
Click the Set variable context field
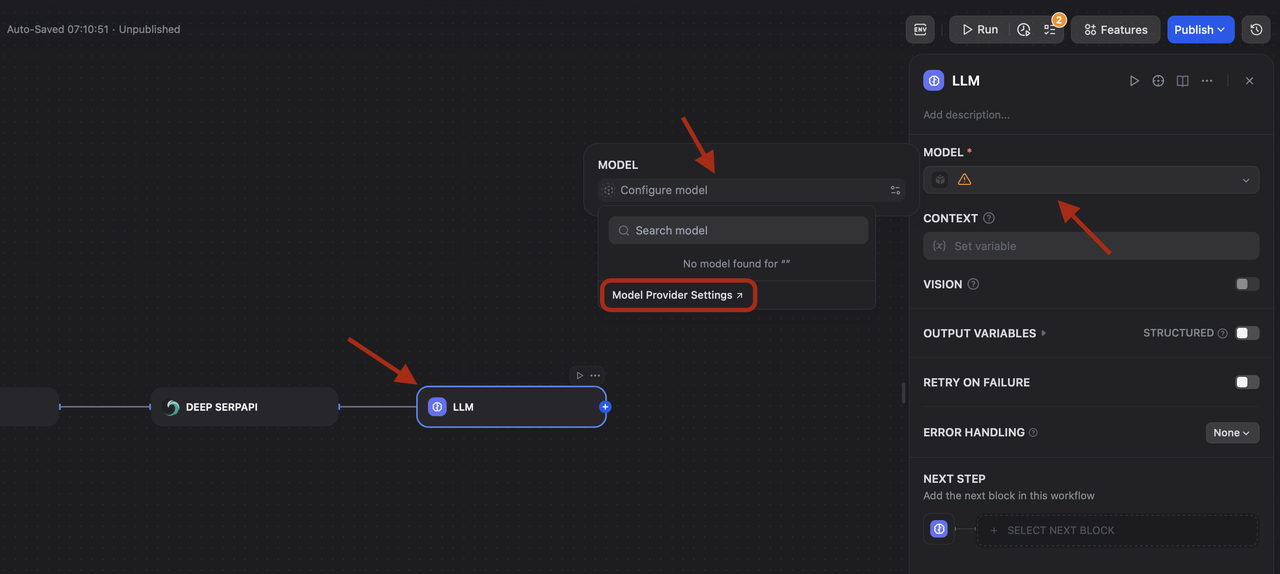coord(1091,246)
